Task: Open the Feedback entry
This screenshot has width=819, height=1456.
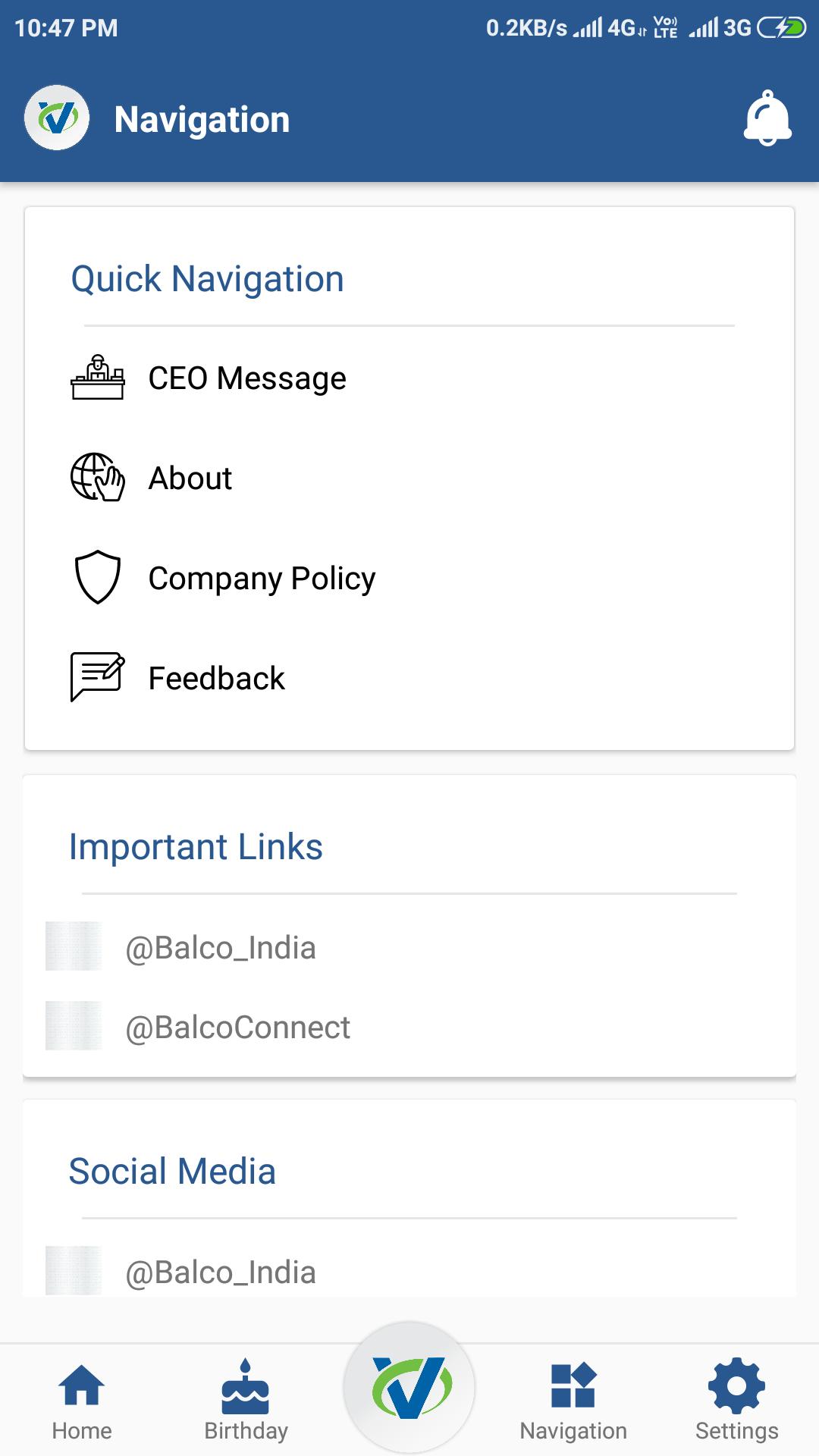Action: coord(409,678)
